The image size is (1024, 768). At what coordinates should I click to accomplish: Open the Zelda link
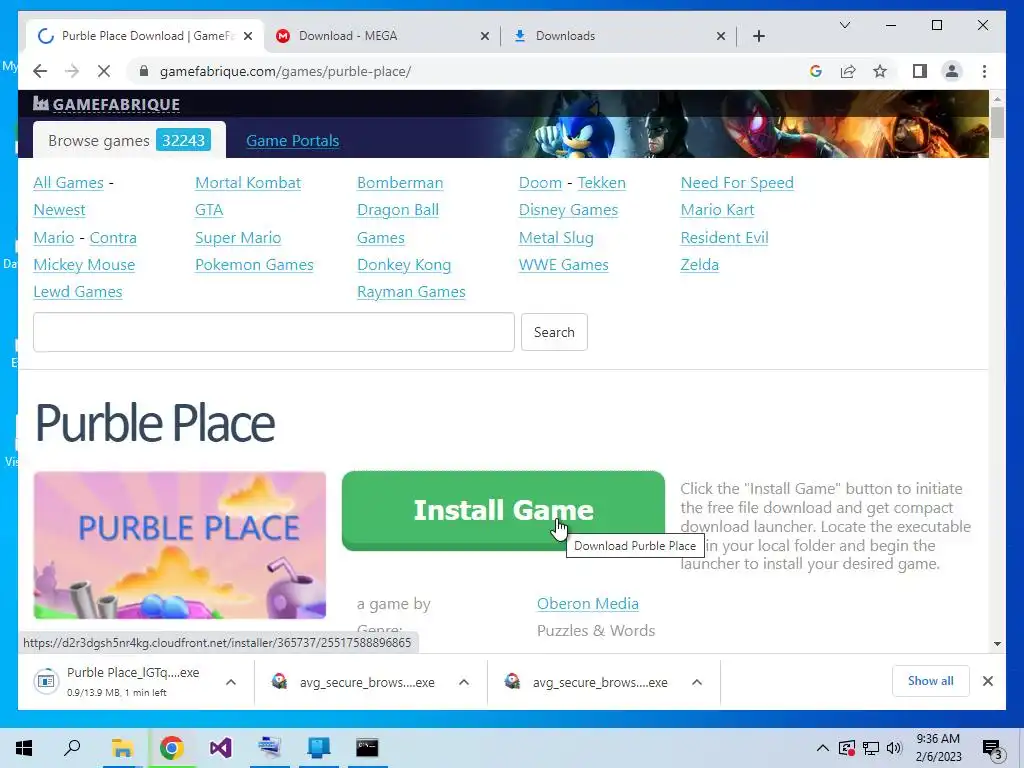click(x=699, y=264)
